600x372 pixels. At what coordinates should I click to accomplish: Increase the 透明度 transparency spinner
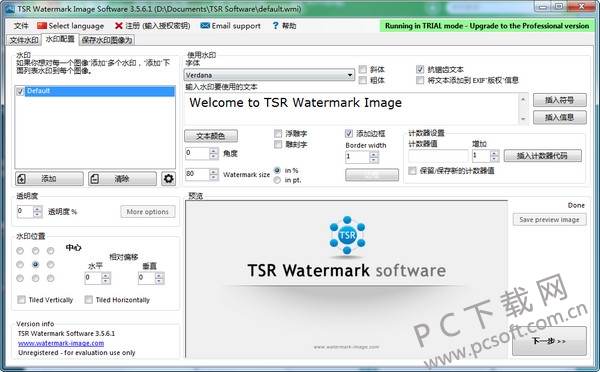pos(38,209)
